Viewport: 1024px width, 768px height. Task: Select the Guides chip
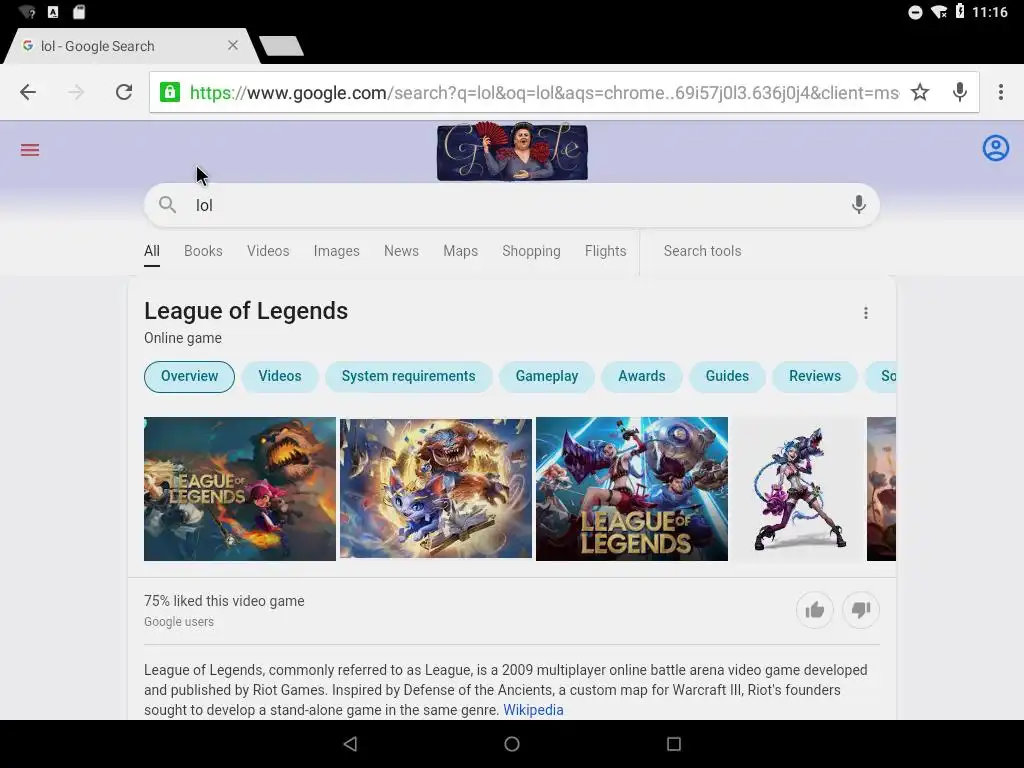[727, 377]
